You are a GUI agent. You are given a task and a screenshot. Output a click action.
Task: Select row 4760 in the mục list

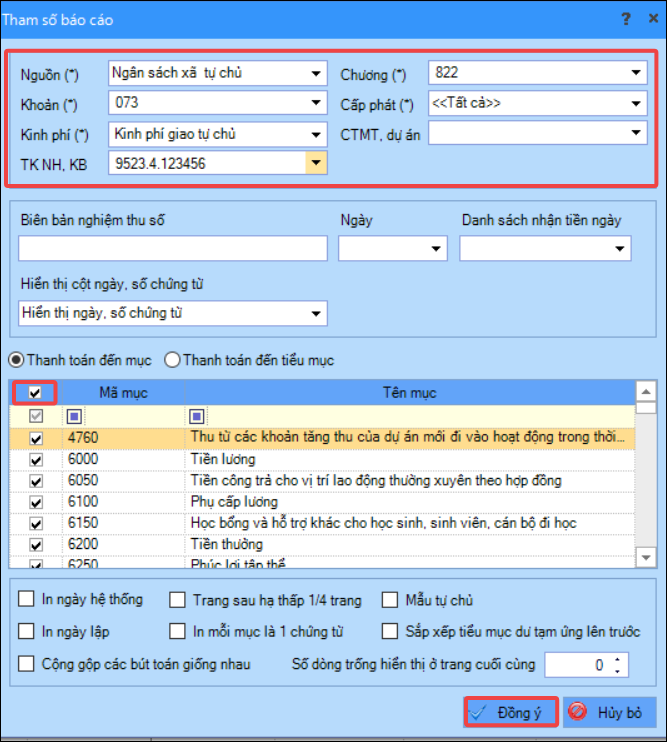[322, 438]
